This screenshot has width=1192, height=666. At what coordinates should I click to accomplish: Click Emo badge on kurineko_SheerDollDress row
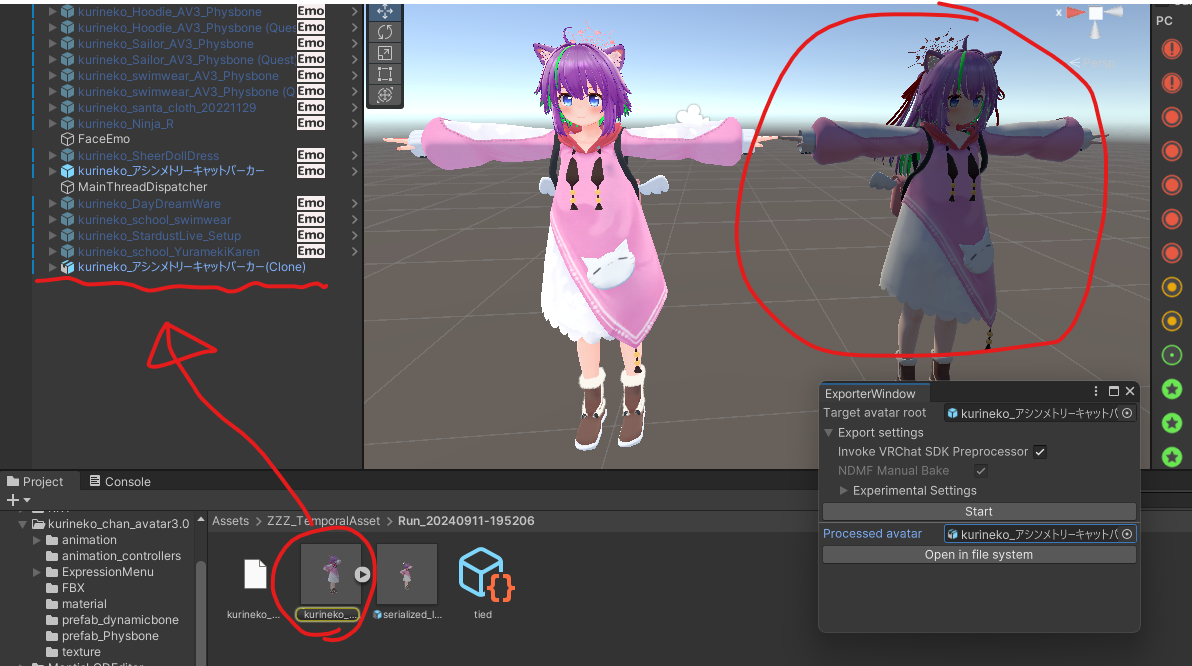[311, 155]
